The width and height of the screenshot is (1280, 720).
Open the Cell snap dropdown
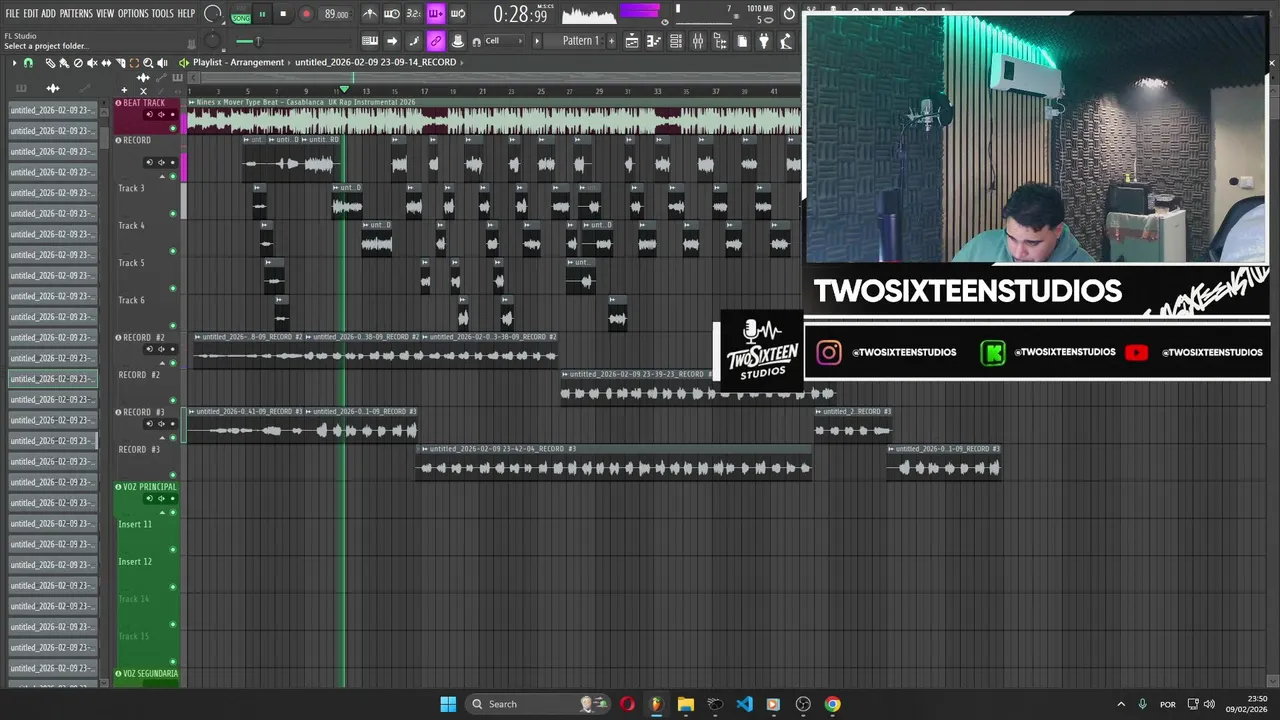[x=503, y=41]
